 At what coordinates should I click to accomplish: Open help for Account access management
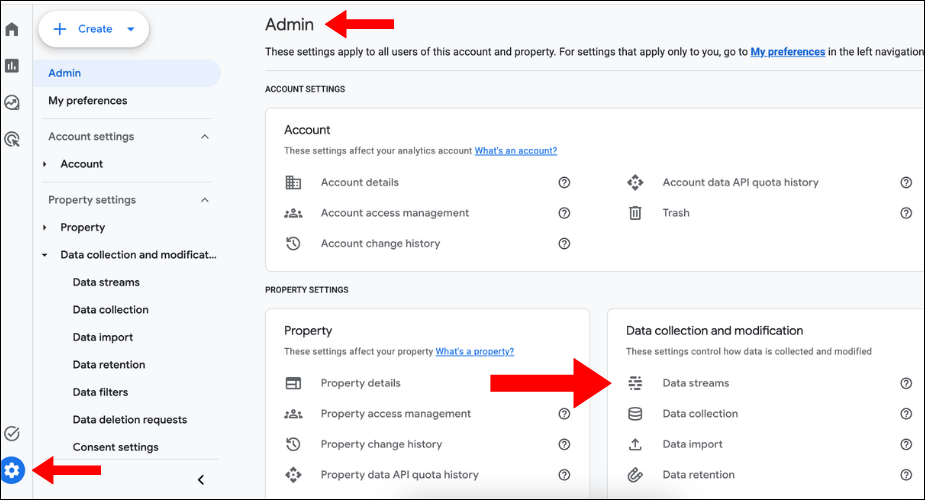[x=564, y=213]
